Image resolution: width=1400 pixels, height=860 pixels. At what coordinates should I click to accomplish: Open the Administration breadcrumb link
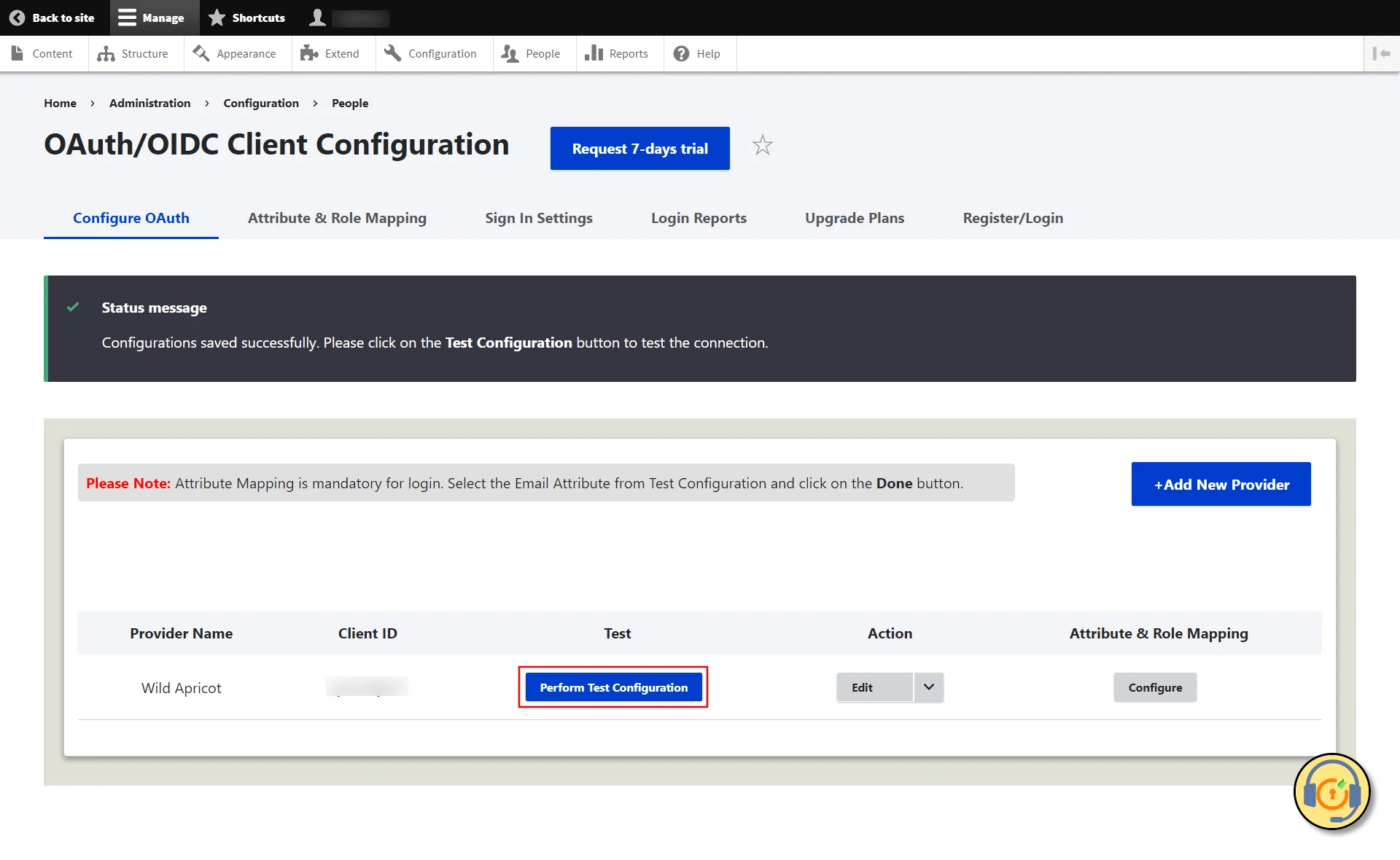tap(149, 103)
